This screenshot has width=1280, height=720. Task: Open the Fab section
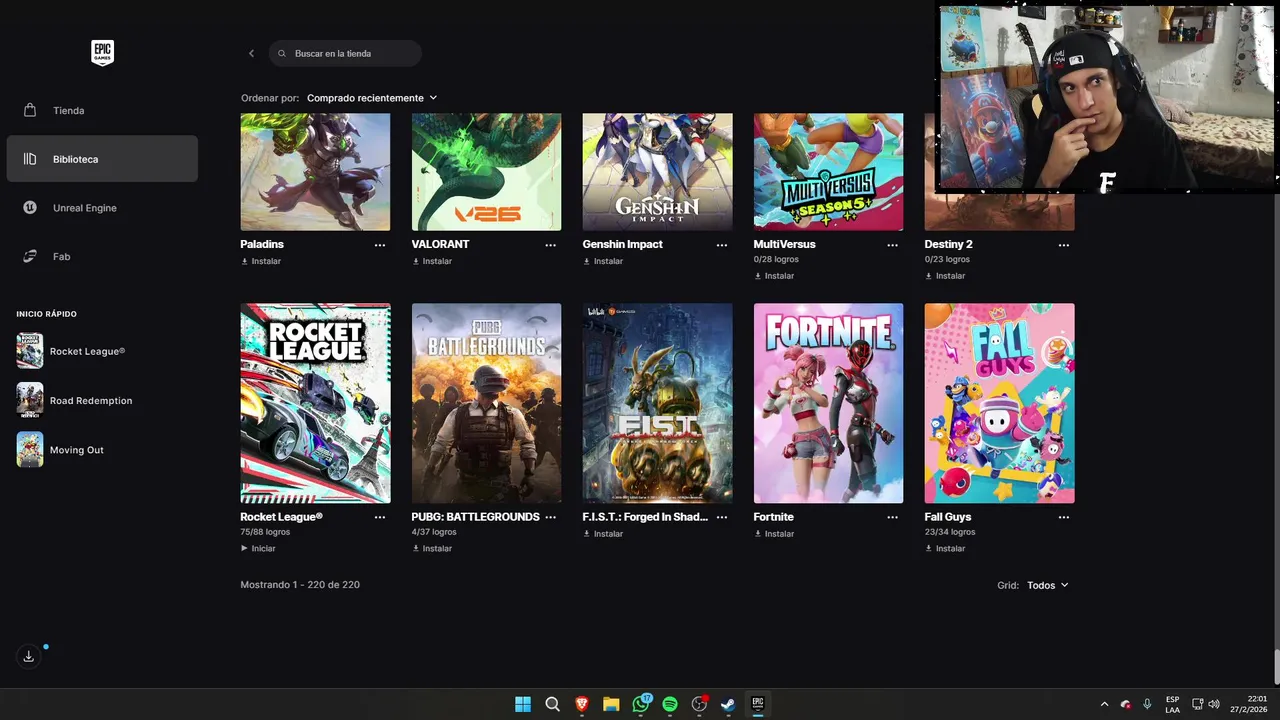pos(102,257)
